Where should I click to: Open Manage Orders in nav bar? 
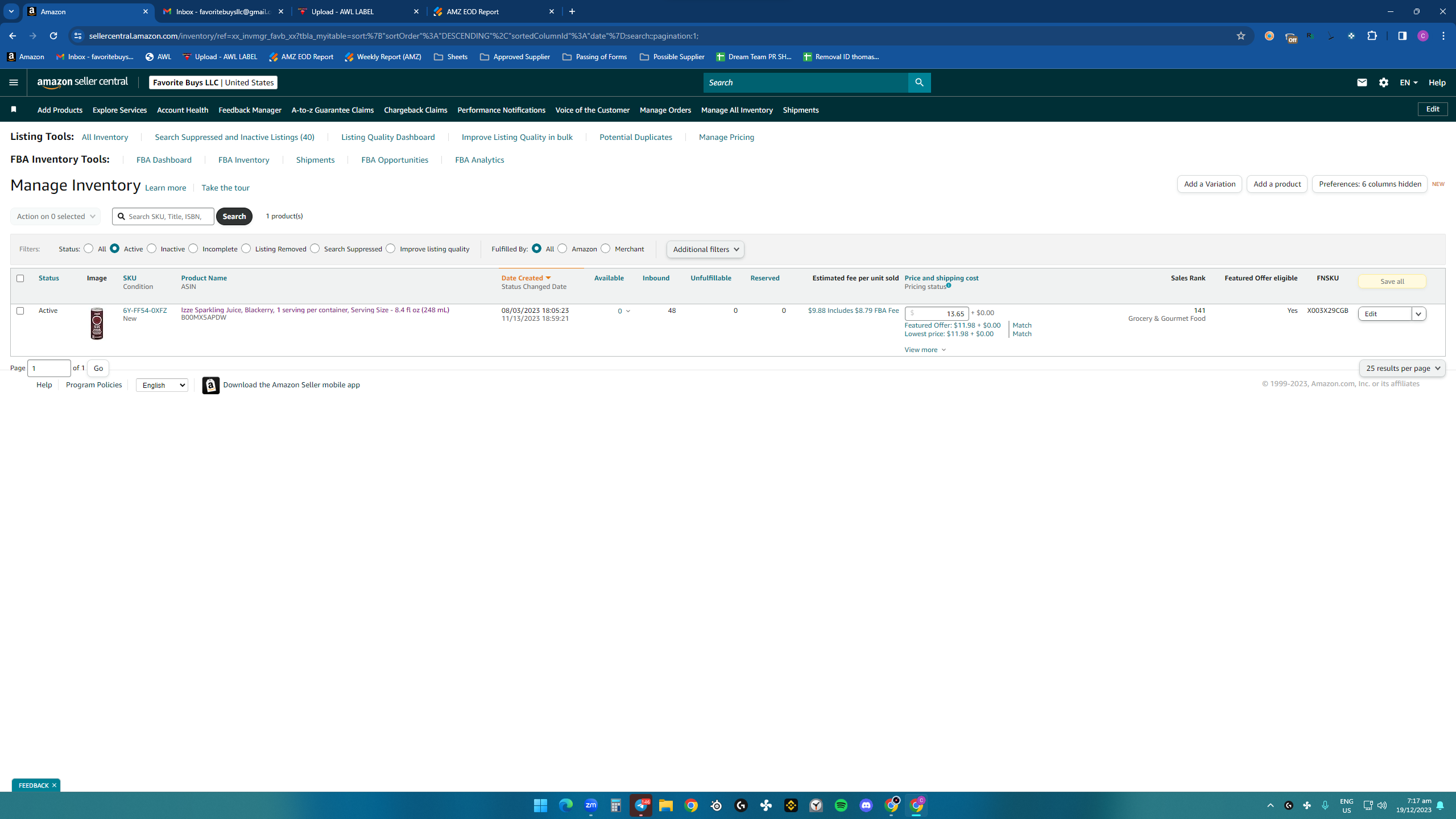(665, 110)
